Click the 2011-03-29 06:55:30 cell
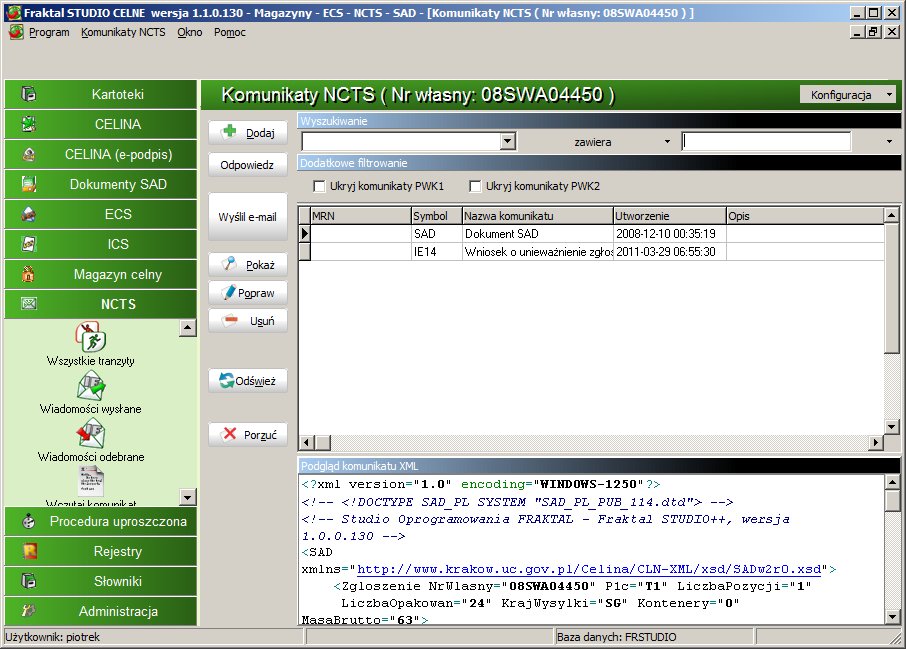This screenshot has height=649, width=906. 669,251
